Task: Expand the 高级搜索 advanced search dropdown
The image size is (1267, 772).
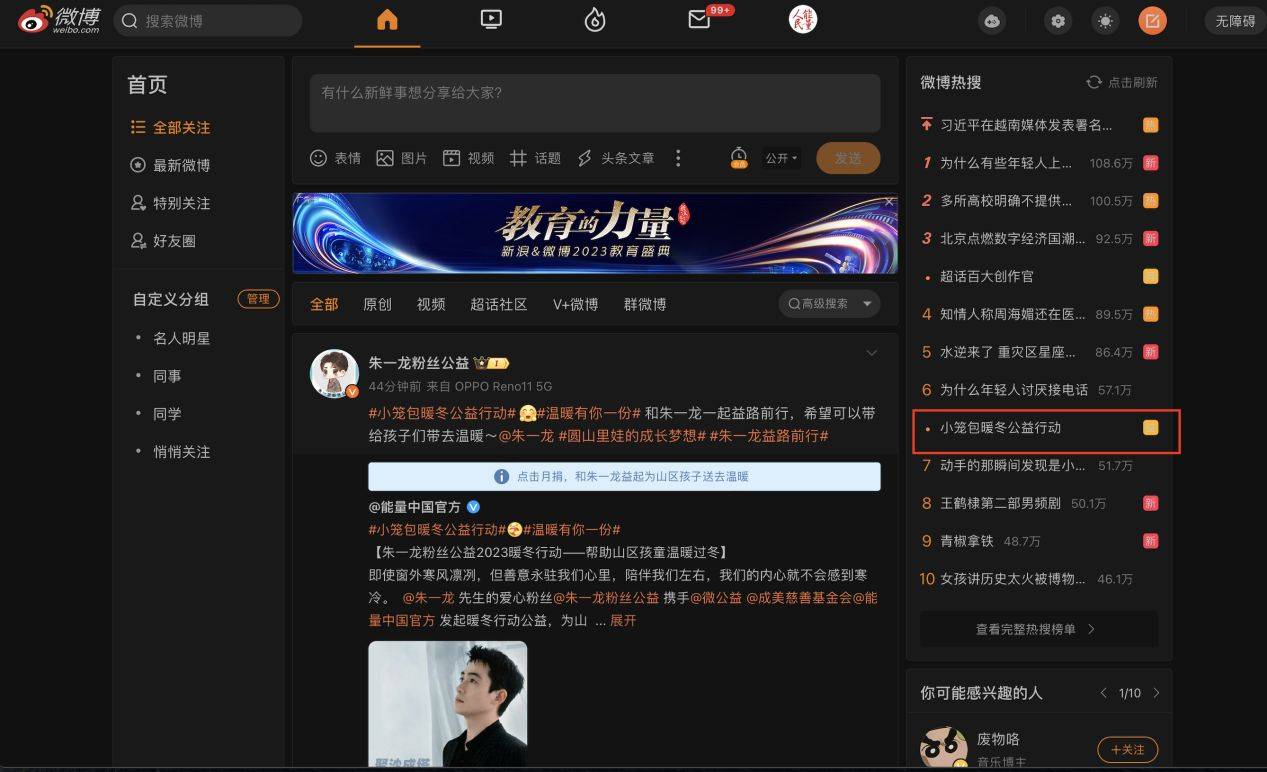Action: pyautogui.click(x=829, y=304)
